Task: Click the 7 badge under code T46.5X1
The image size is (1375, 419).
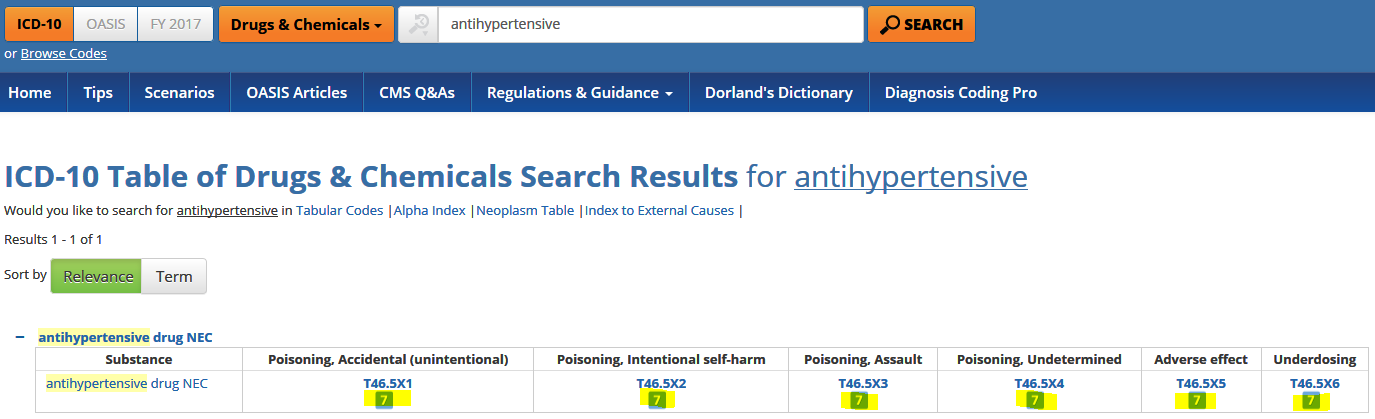Action: pyautogui.click(x=383, y=401)
